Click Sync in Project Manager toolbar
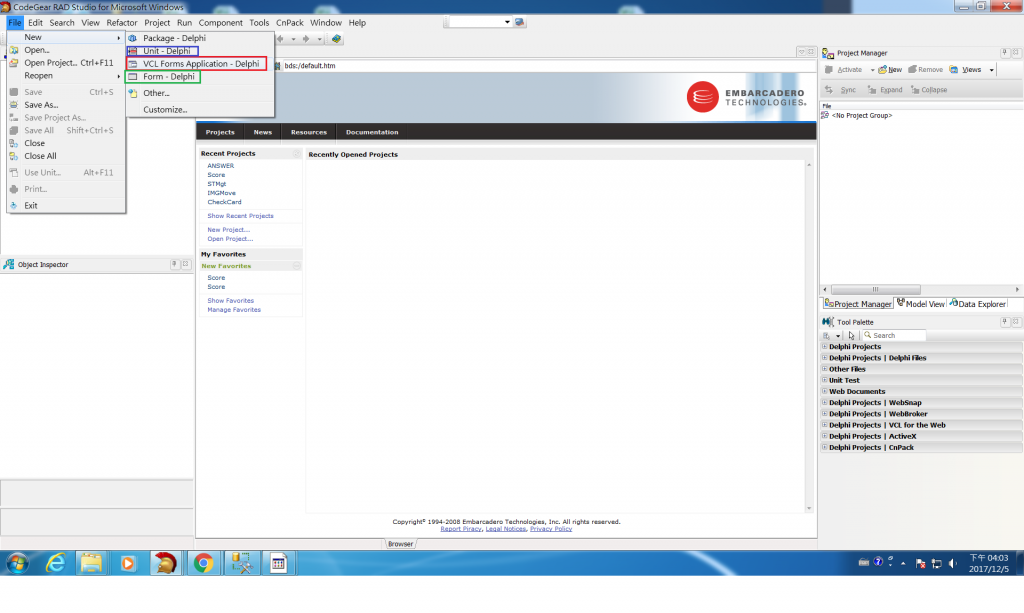The image size is (1024, 613). click(840, 90)
